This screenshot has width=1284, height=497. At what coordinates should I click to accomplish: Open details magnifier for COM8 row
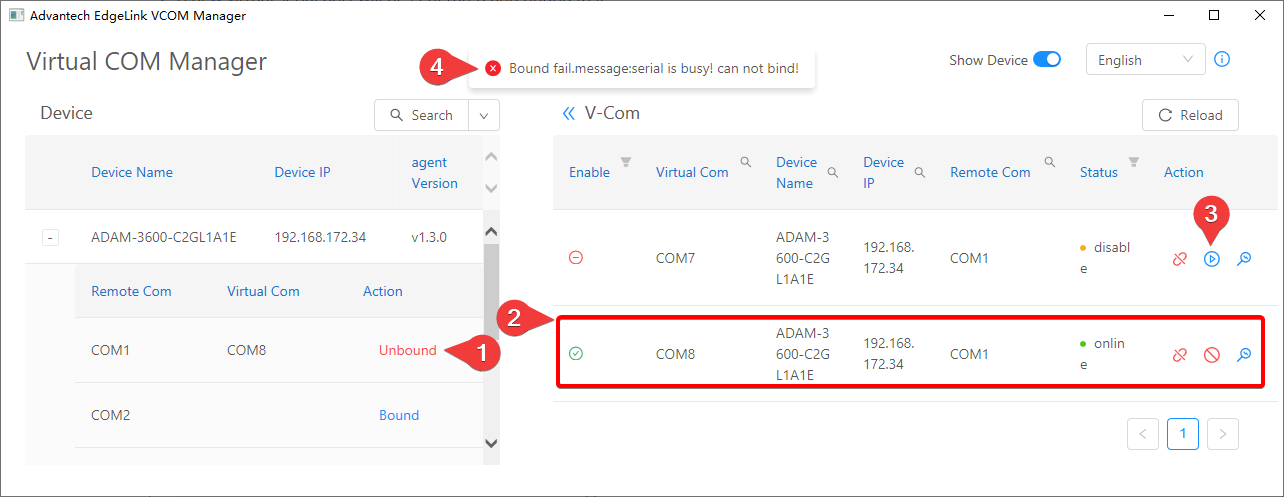[1244, 355]
